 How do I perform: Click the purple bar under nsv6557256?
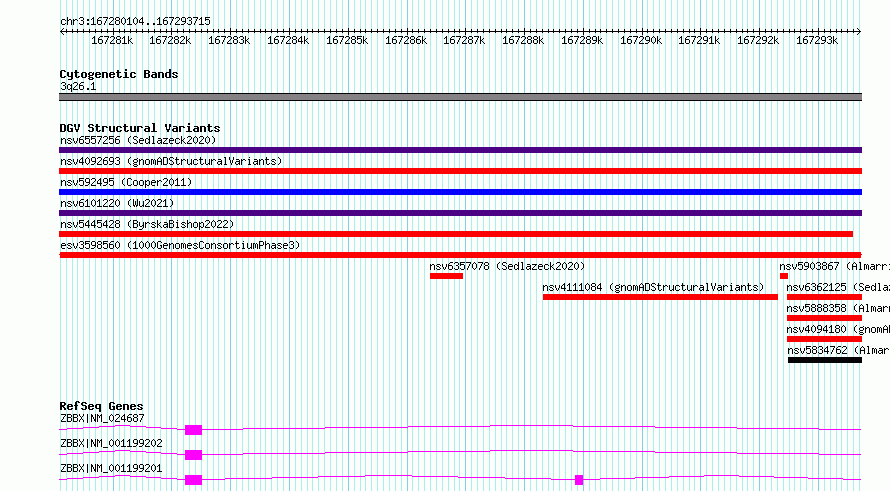(x=460, y=150)
